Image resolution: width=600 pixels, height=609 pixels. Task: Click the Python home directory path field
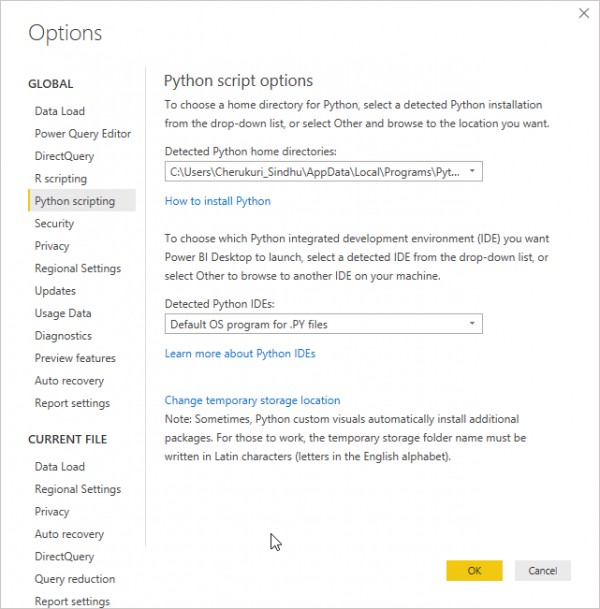point(323,171)
